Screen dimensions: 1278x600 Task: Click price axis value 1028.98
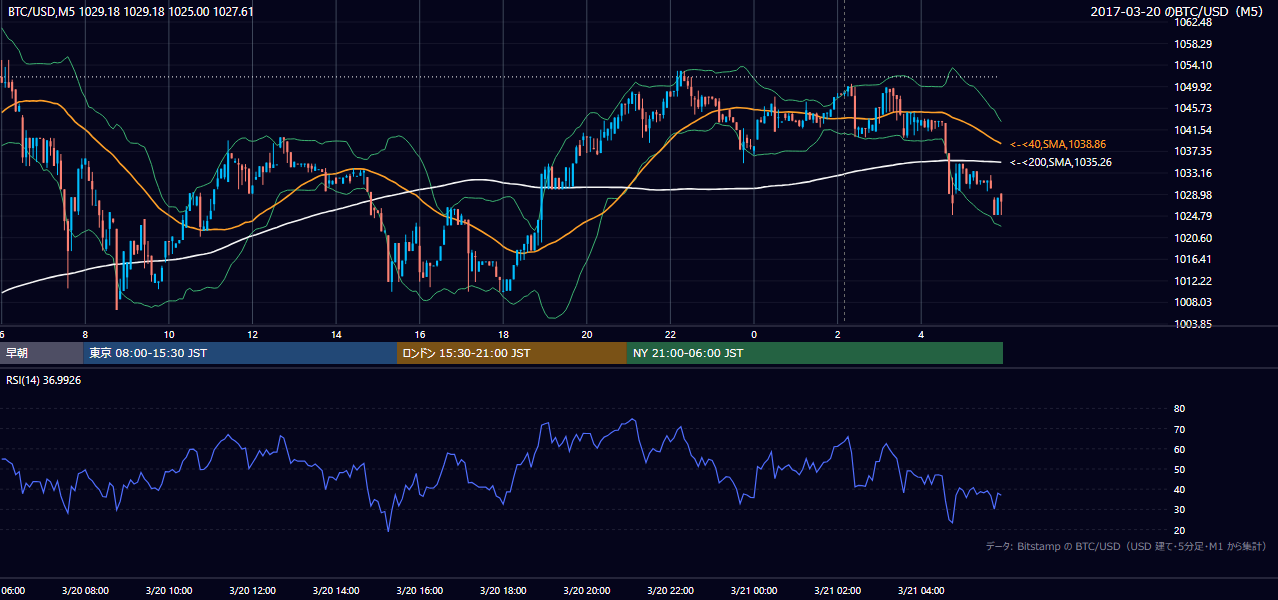pyautogui.click(x=1194, y=195)
